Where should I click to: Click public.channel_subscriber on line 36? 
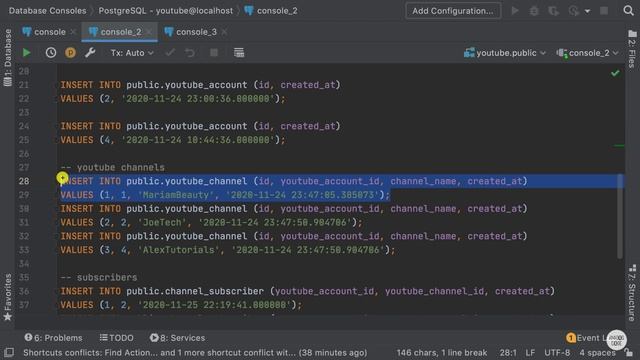[x=195, y=291]
